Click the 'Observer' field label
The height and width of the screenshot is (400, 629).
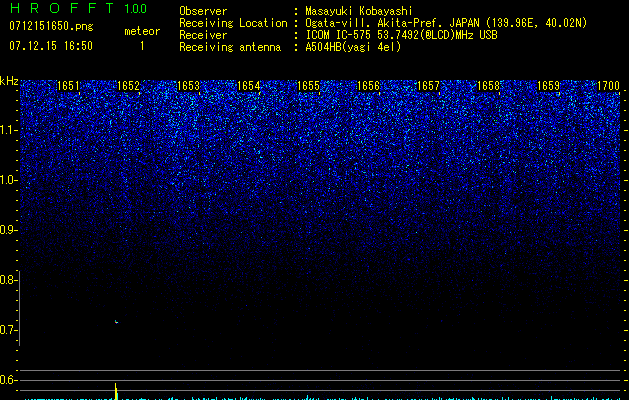tap(203, 11)
